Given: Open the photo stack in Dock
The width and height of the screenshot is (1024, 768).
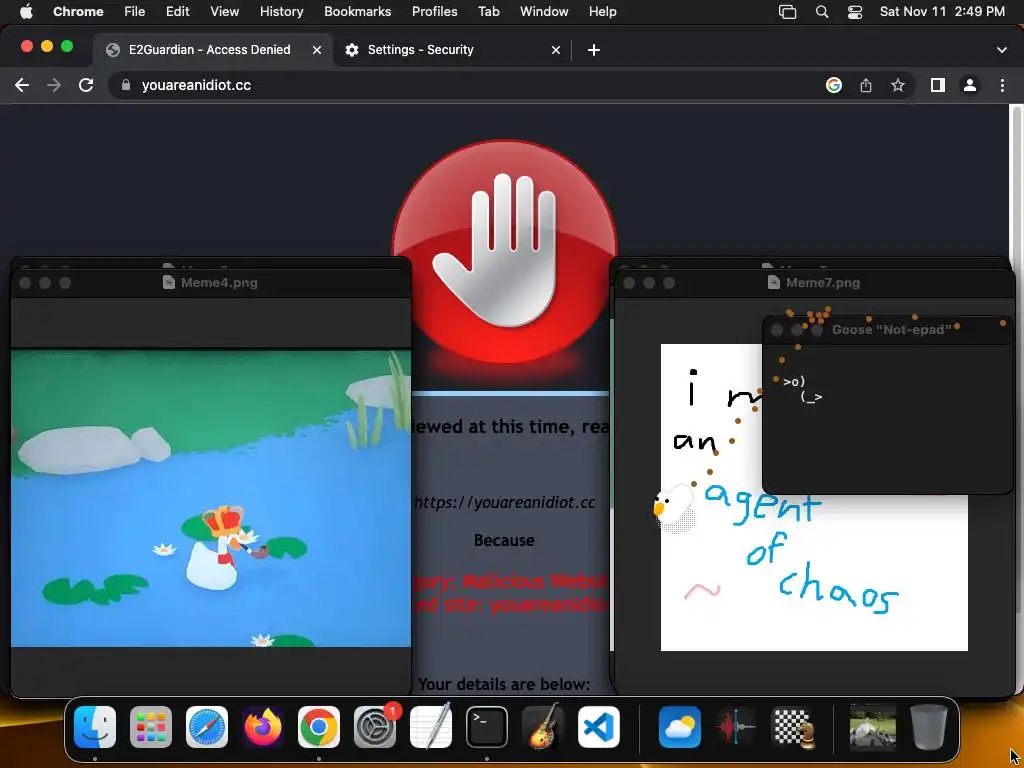Looking at the screenshot, I should 872,727.
